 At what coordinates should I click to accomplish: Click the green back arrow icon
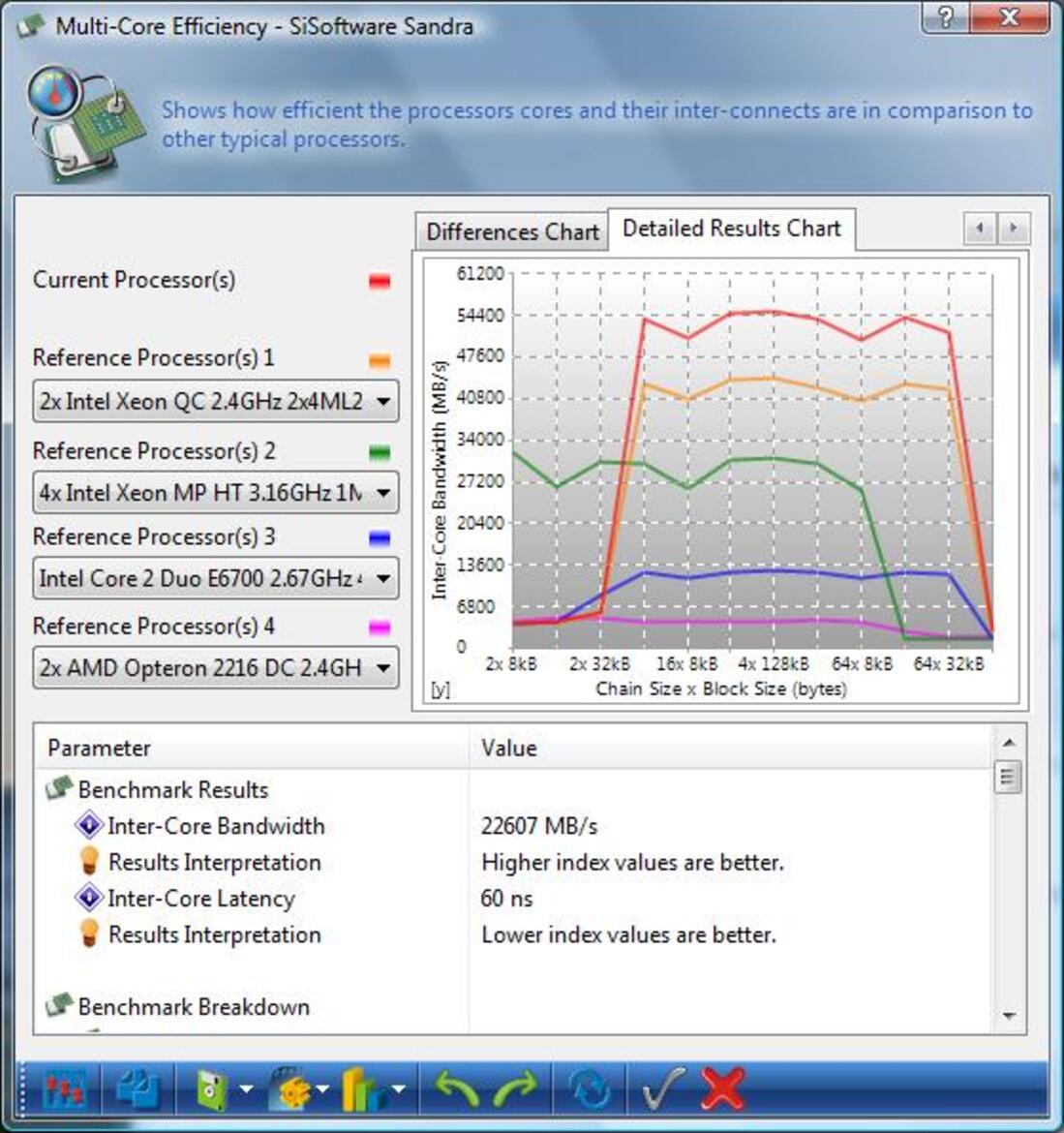456,1087
